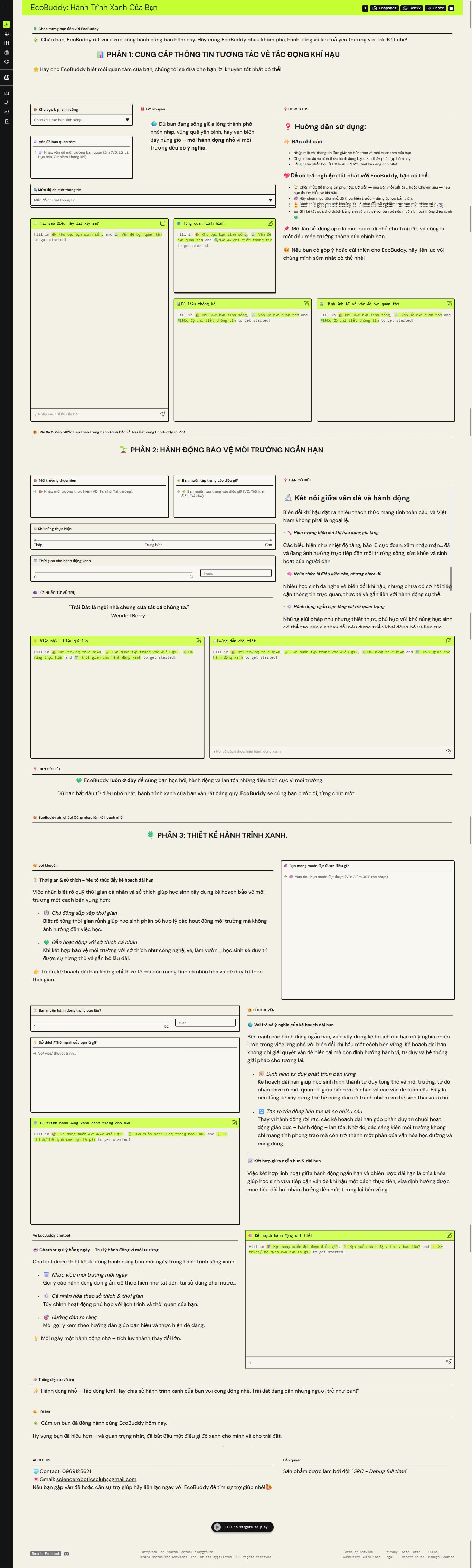Open the image gallery icon in sidebar
The height and width of the screenshot is (1568, 472).
tap(6, 77)
